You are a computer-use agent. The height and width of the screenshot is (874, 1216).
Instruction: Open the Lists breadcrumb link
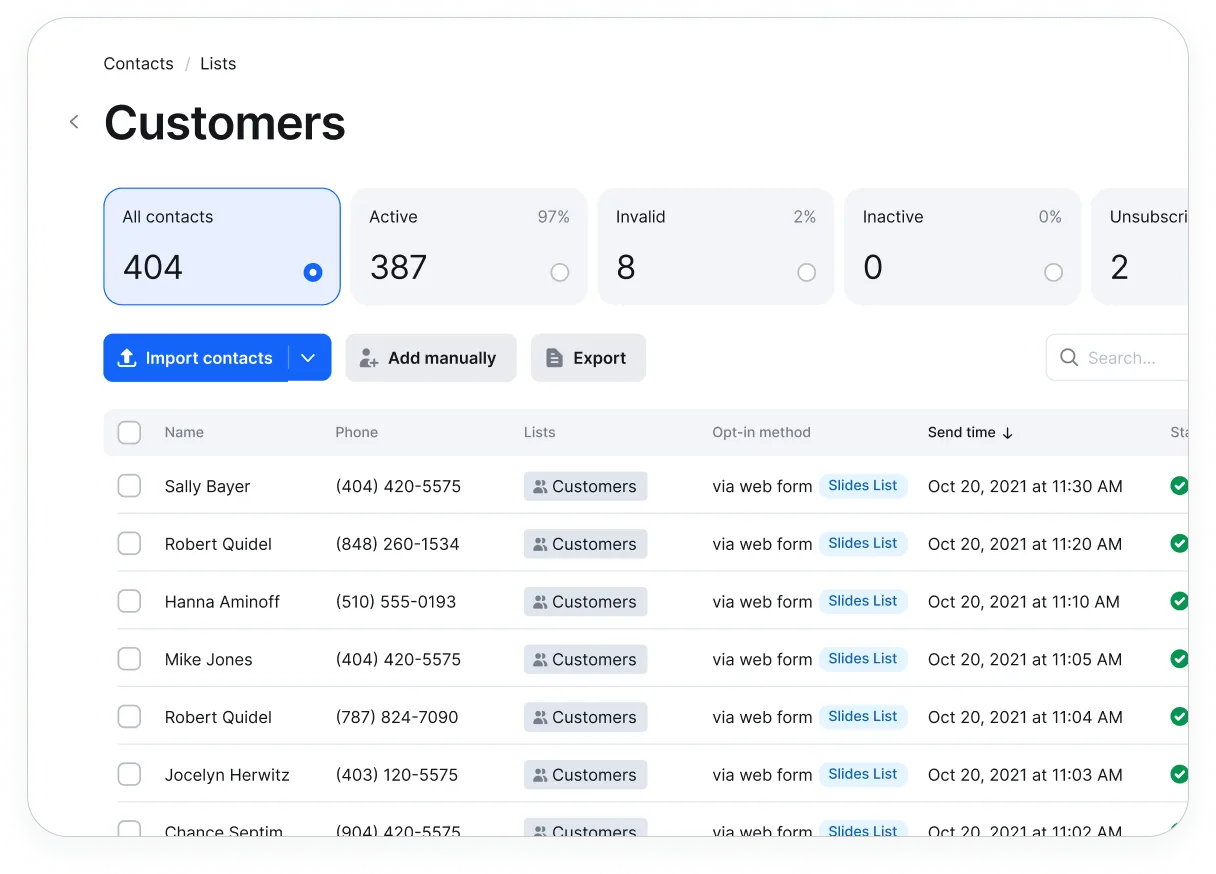218,63
